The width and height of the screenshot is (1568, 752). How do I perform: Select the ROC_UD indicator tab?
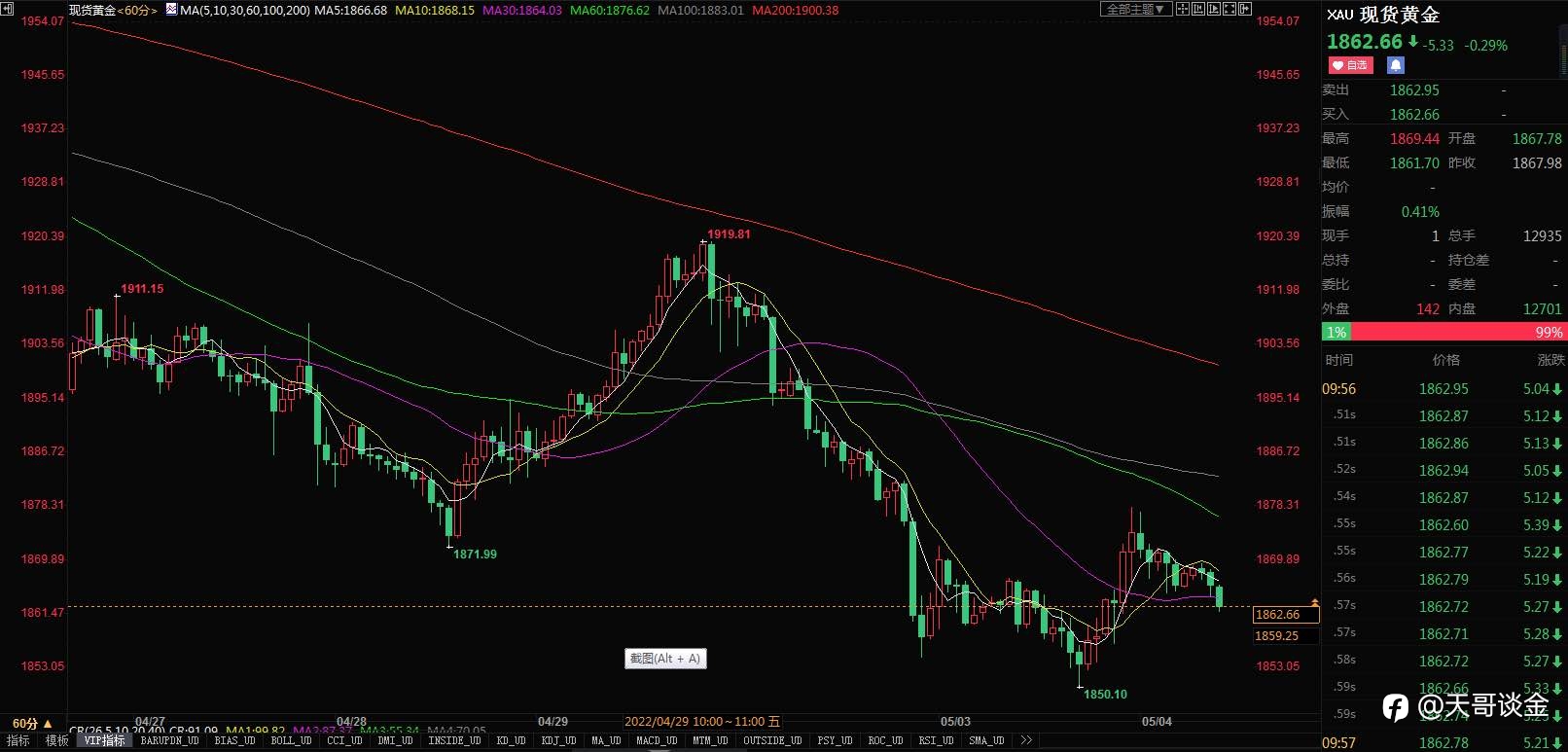pyautogui.click(x=885, y=741)
